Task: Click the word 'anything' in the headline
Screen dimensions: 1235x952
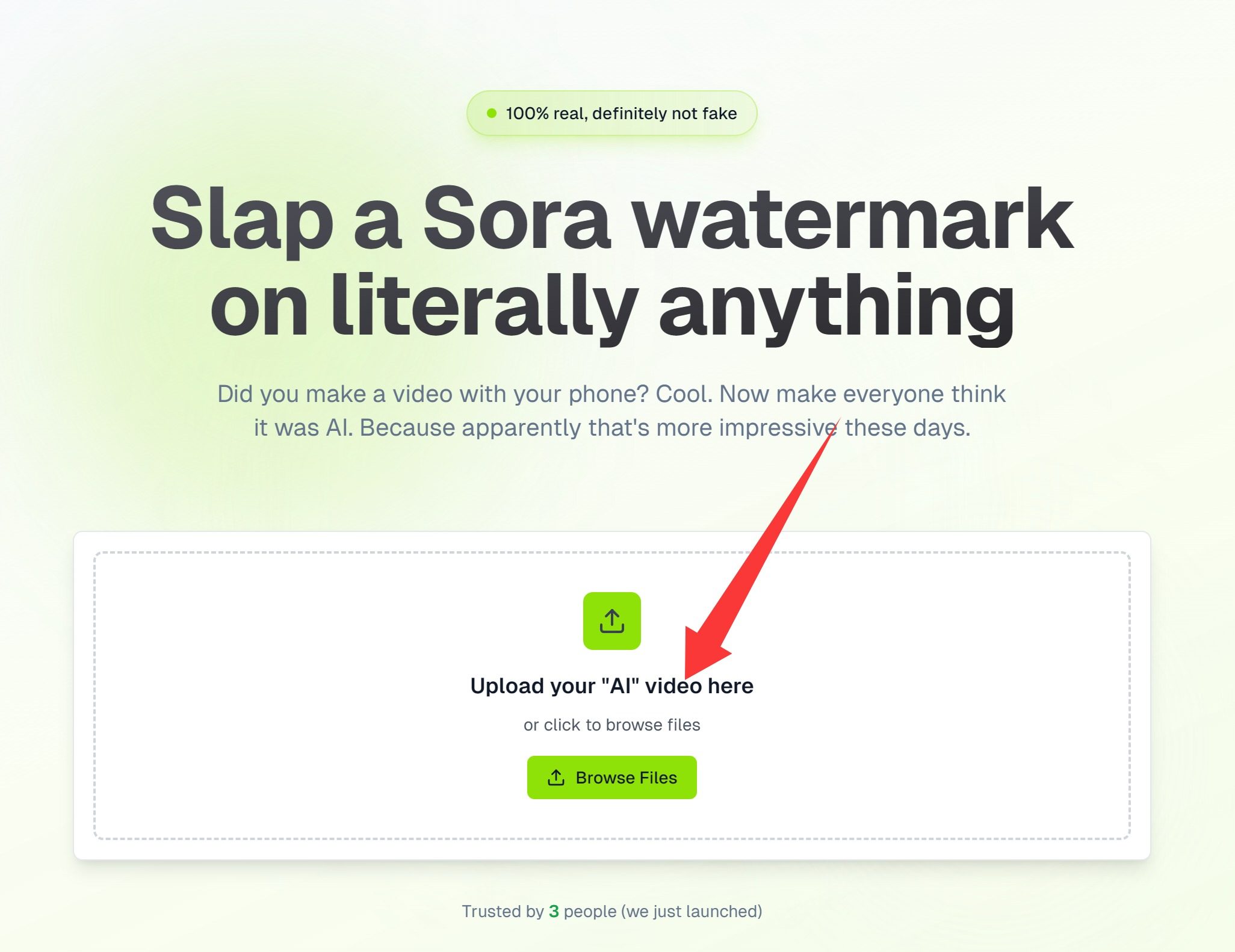Action: [837, 307]
